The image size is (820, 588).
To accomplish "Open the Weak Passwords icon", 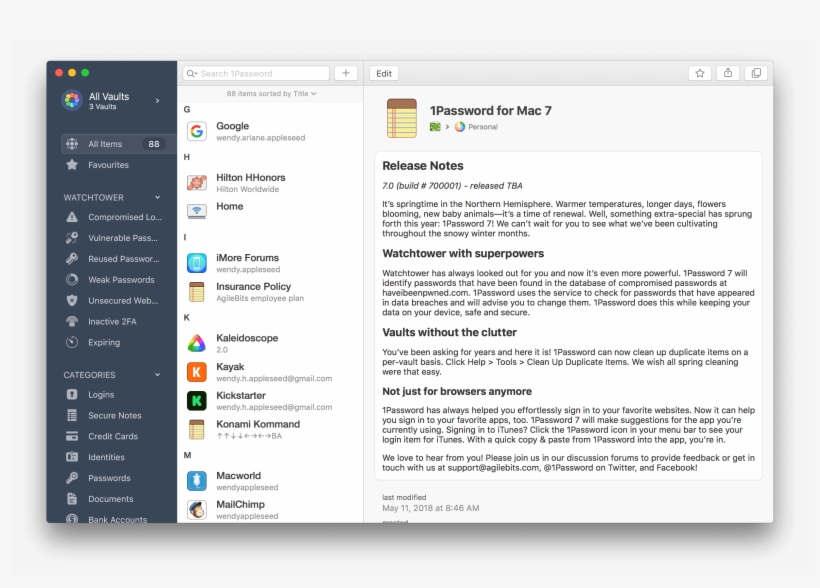I will (72, 280).
